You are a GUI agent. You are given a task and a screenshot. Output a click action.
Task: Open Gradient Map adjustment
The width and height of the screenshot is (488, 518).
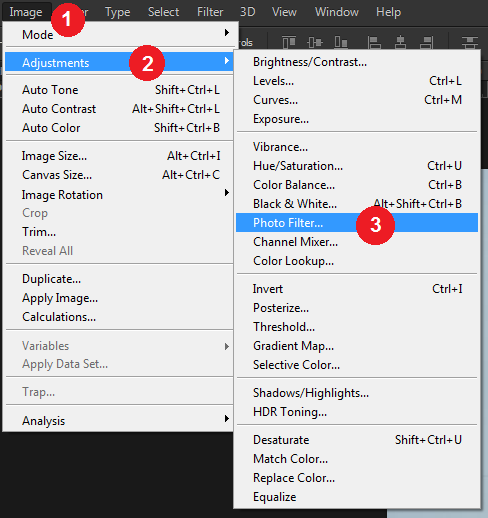pos(357,346)
